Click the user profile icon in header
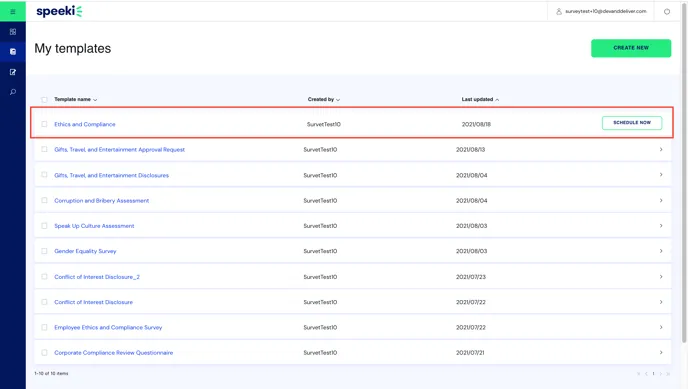The height and width of the screenshot is (389, 688). coord(559,11)
